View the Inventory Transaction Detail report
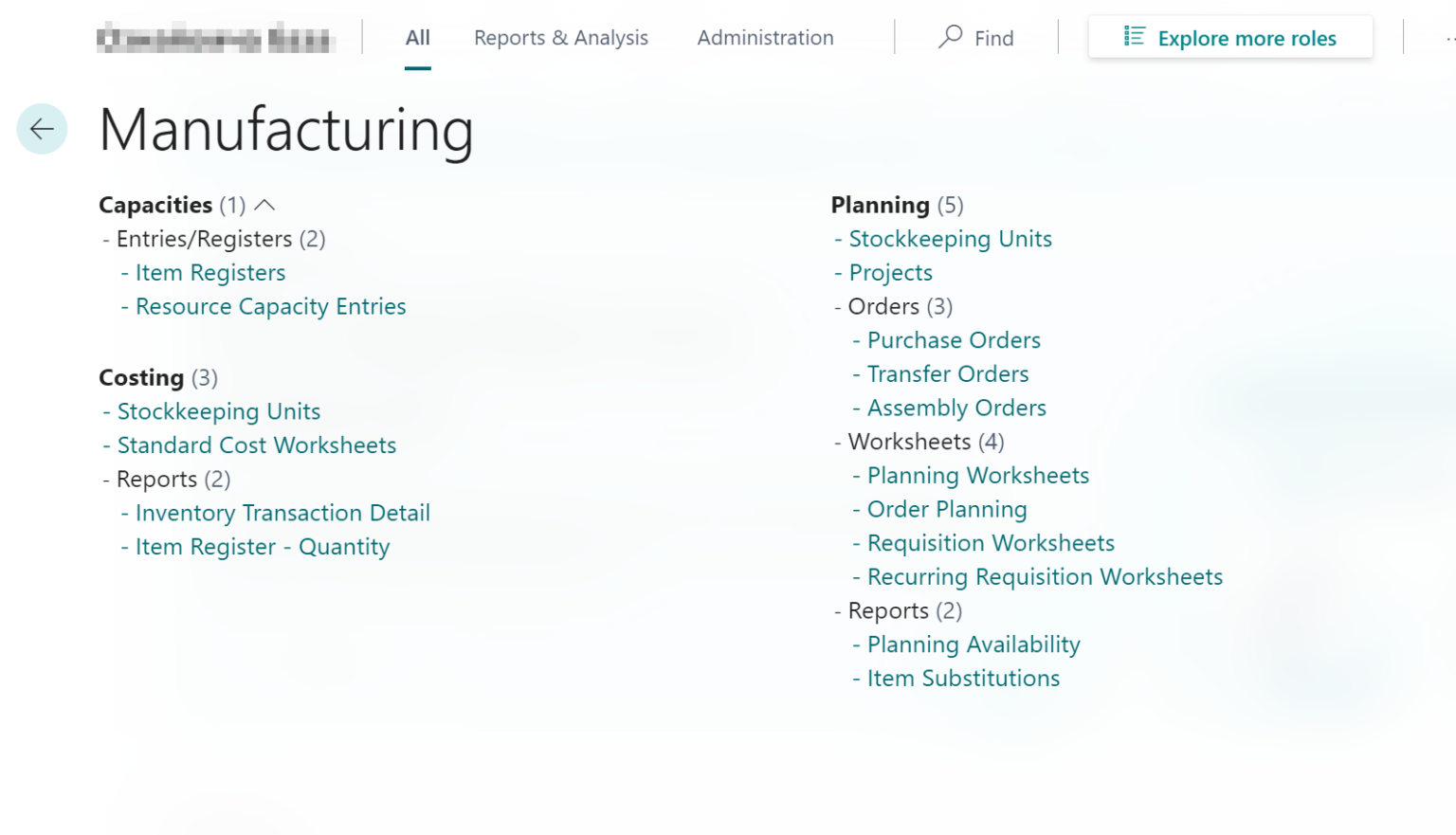 [282, 513]
